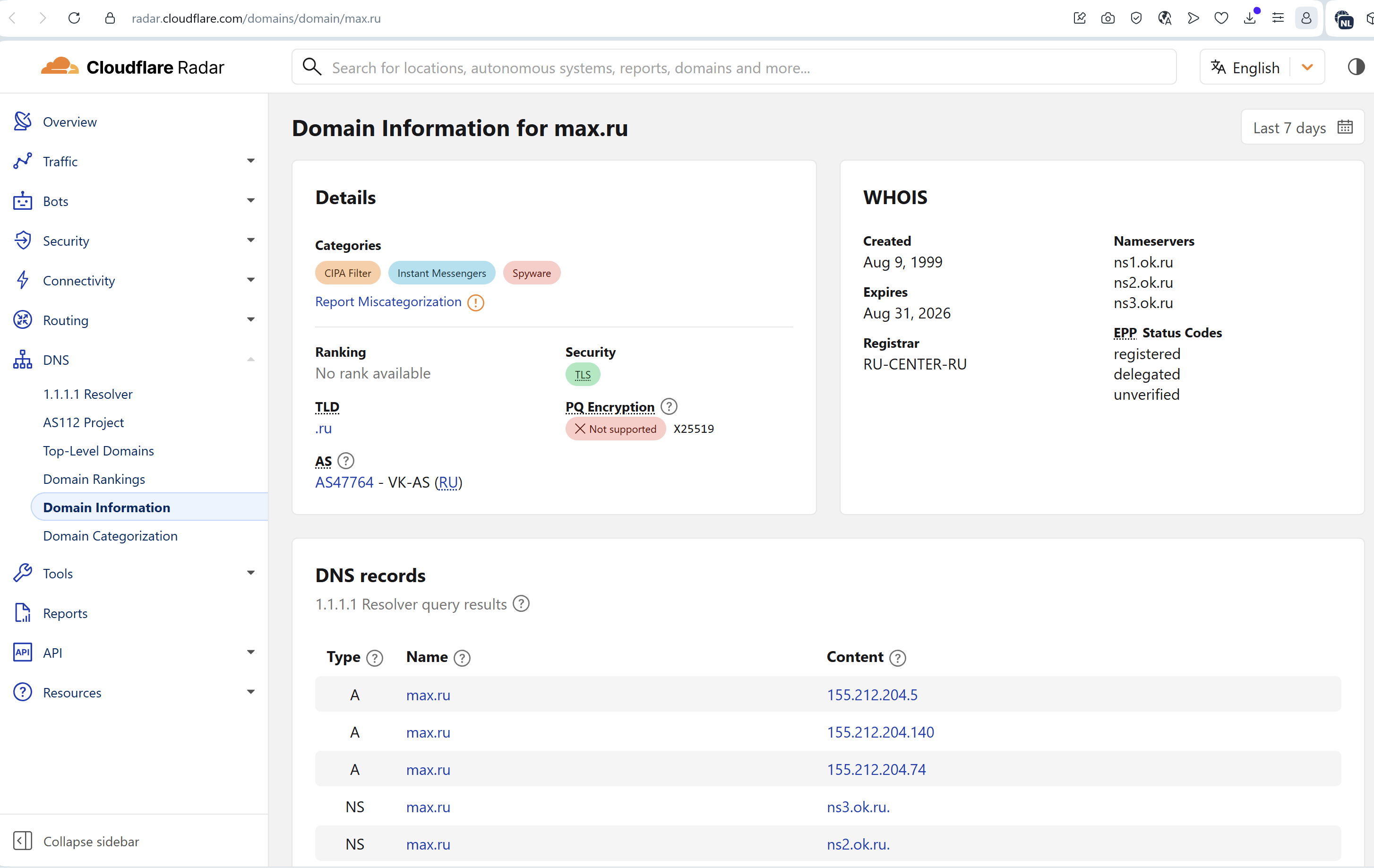The image size is (1374, 868).
Task: Click the AS47764 link
Action: [344, 482]
